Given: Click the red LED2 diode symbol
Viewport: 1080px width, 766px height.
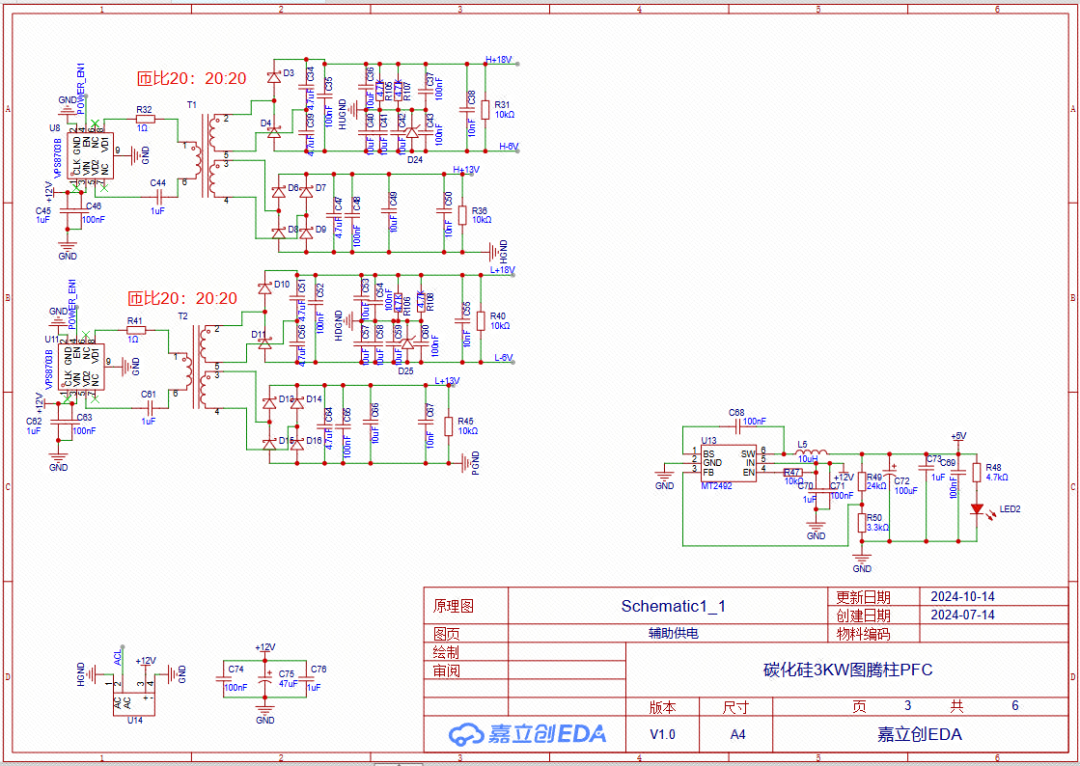Looking at the screenshot, I should (x=976, y=508).
